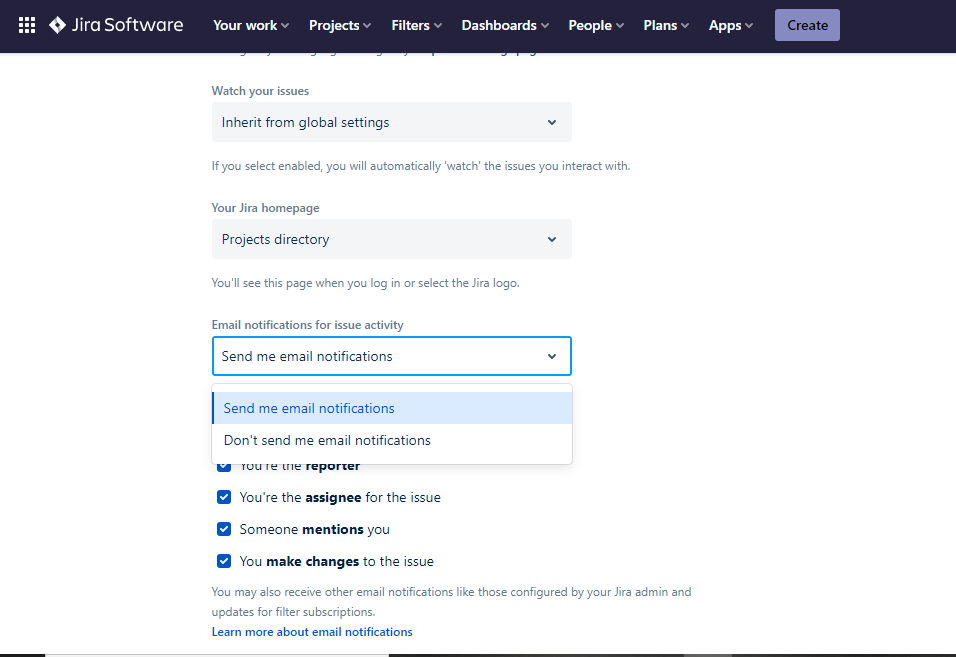The height and width of the screenshot is (657, 956).
Task: Click the Create button
Action: [x=807, y=25]
